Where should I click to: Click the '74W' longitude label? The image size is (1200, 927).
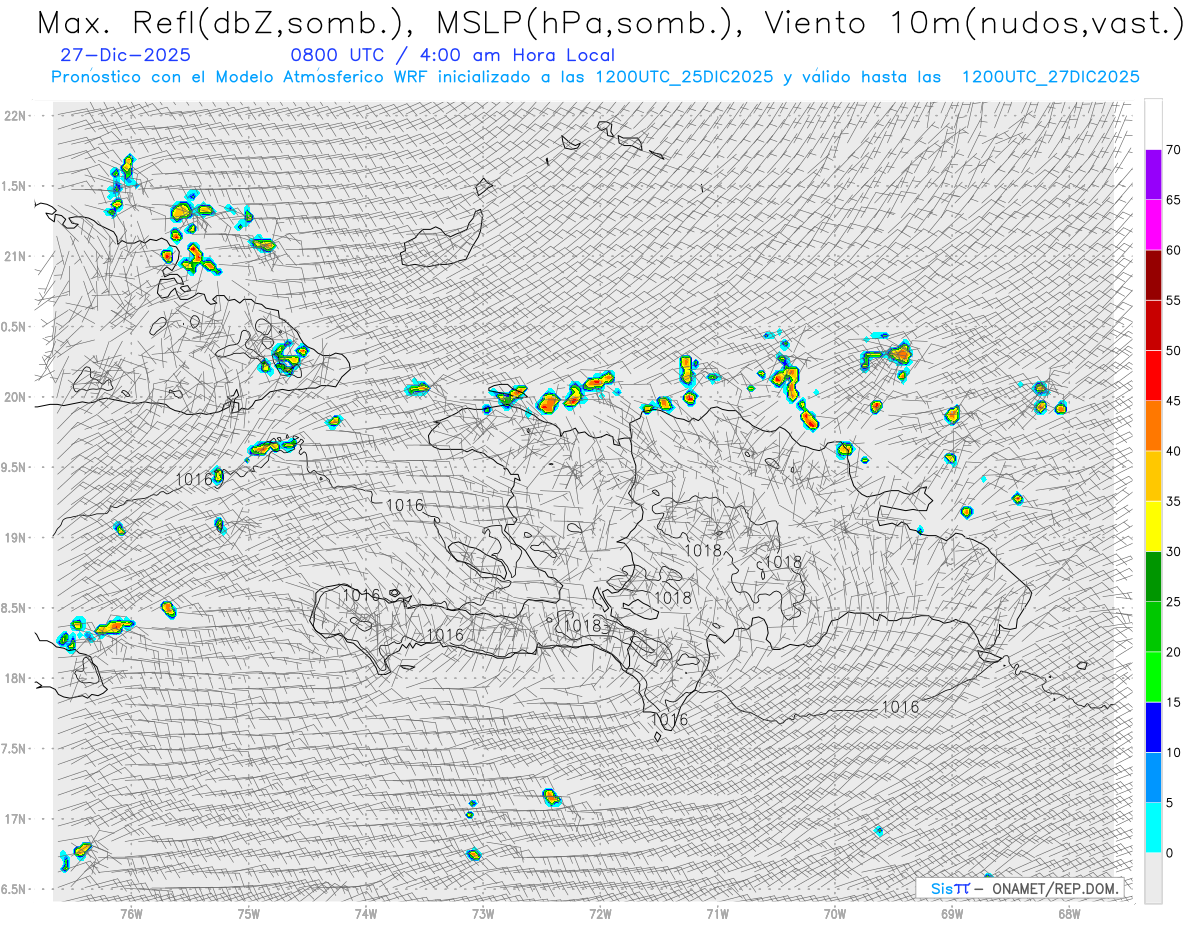(x=366, y=912)
